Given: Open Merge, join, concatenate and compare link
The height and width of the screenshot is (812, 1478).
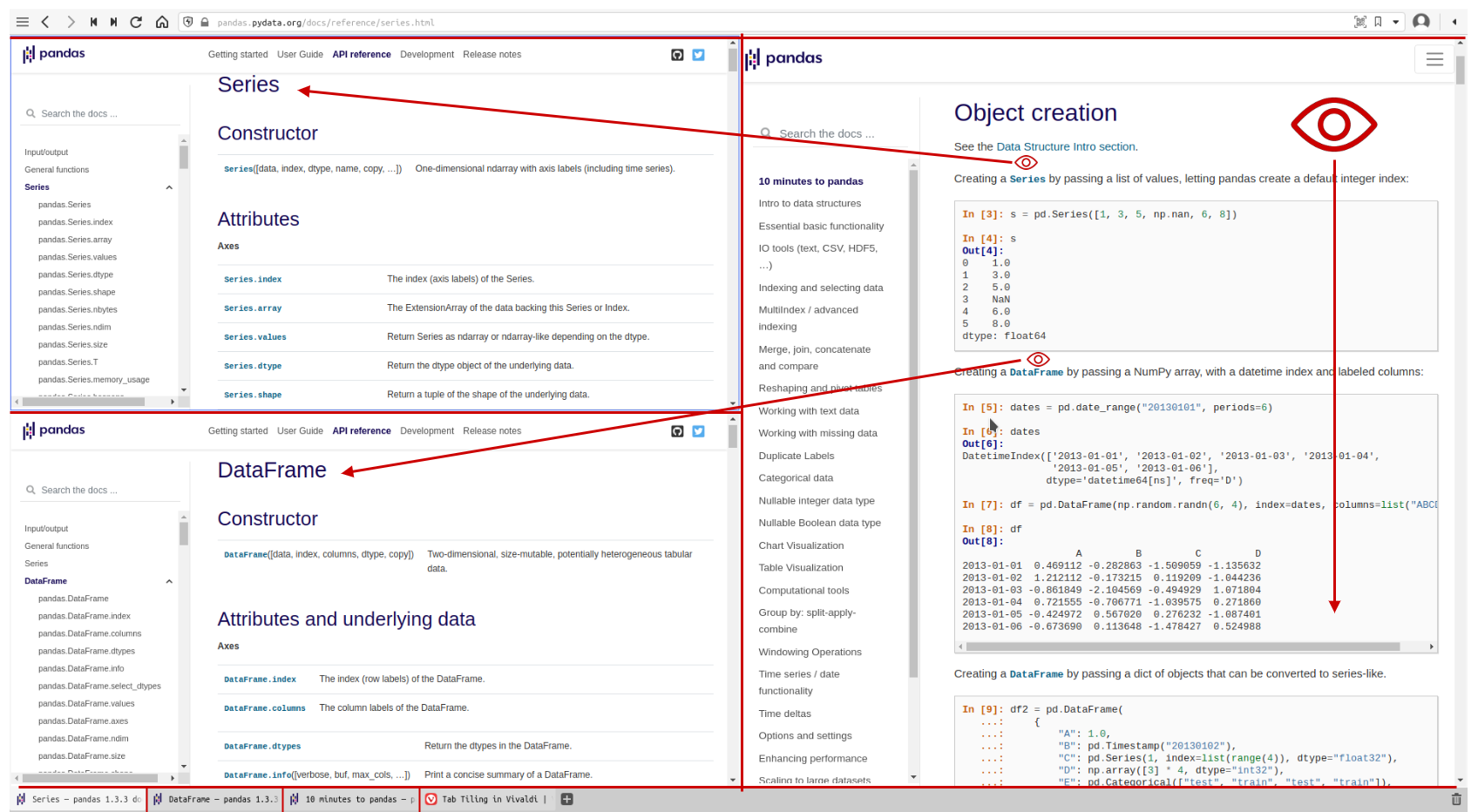Looking at the screenshot, I should [x=814, y=358].
